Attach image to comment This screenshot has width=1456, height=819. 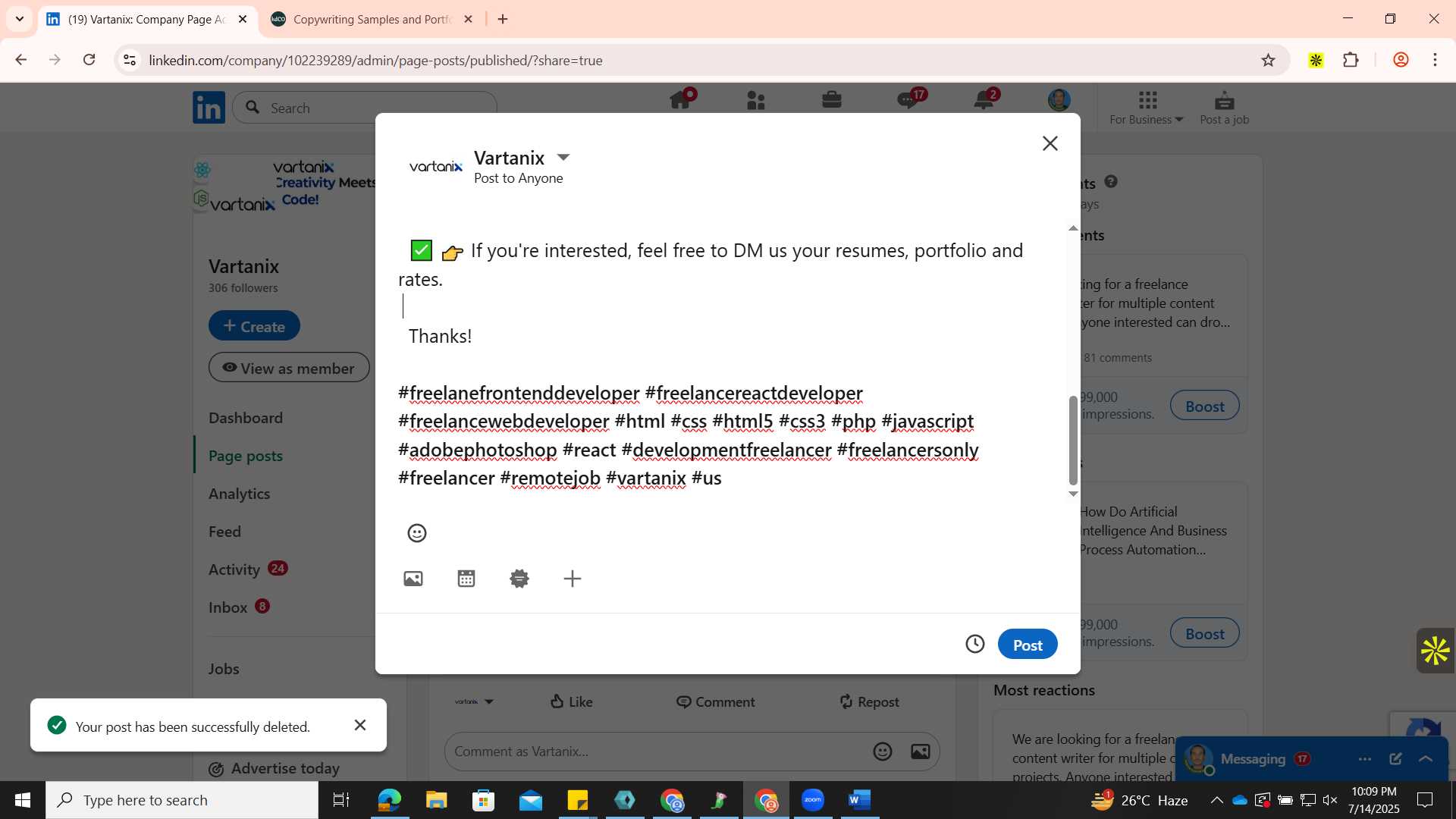921,752
